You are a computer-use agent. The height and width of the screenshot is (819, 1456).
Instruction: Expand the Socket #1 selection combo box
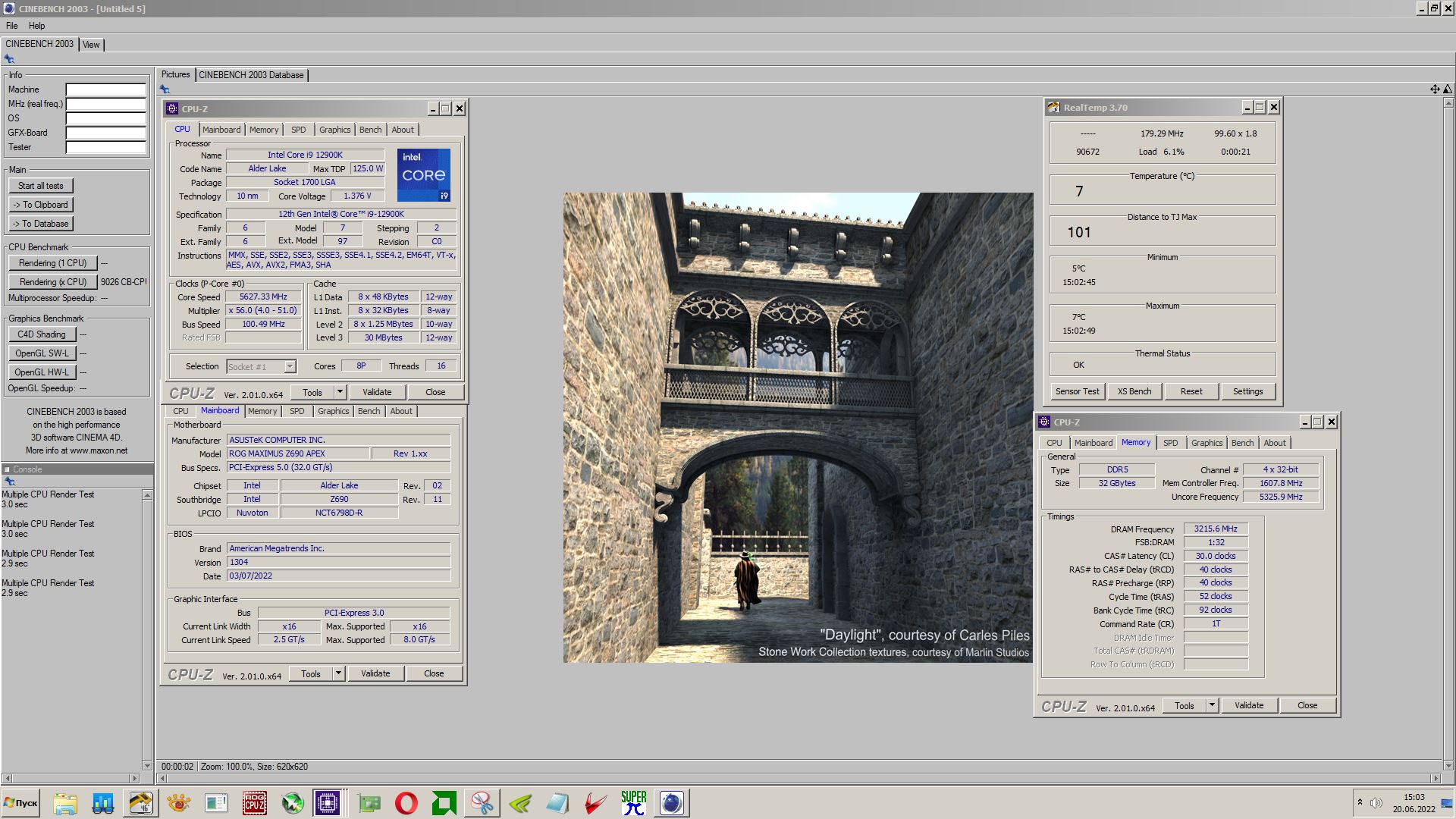click(x=290, y=367)
